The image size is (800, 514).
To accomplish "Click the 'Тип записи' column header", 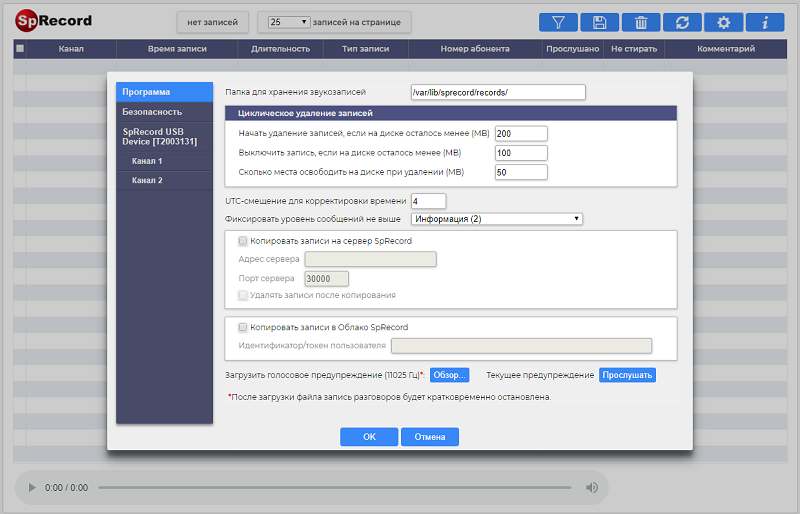I will tap(366, 49).
